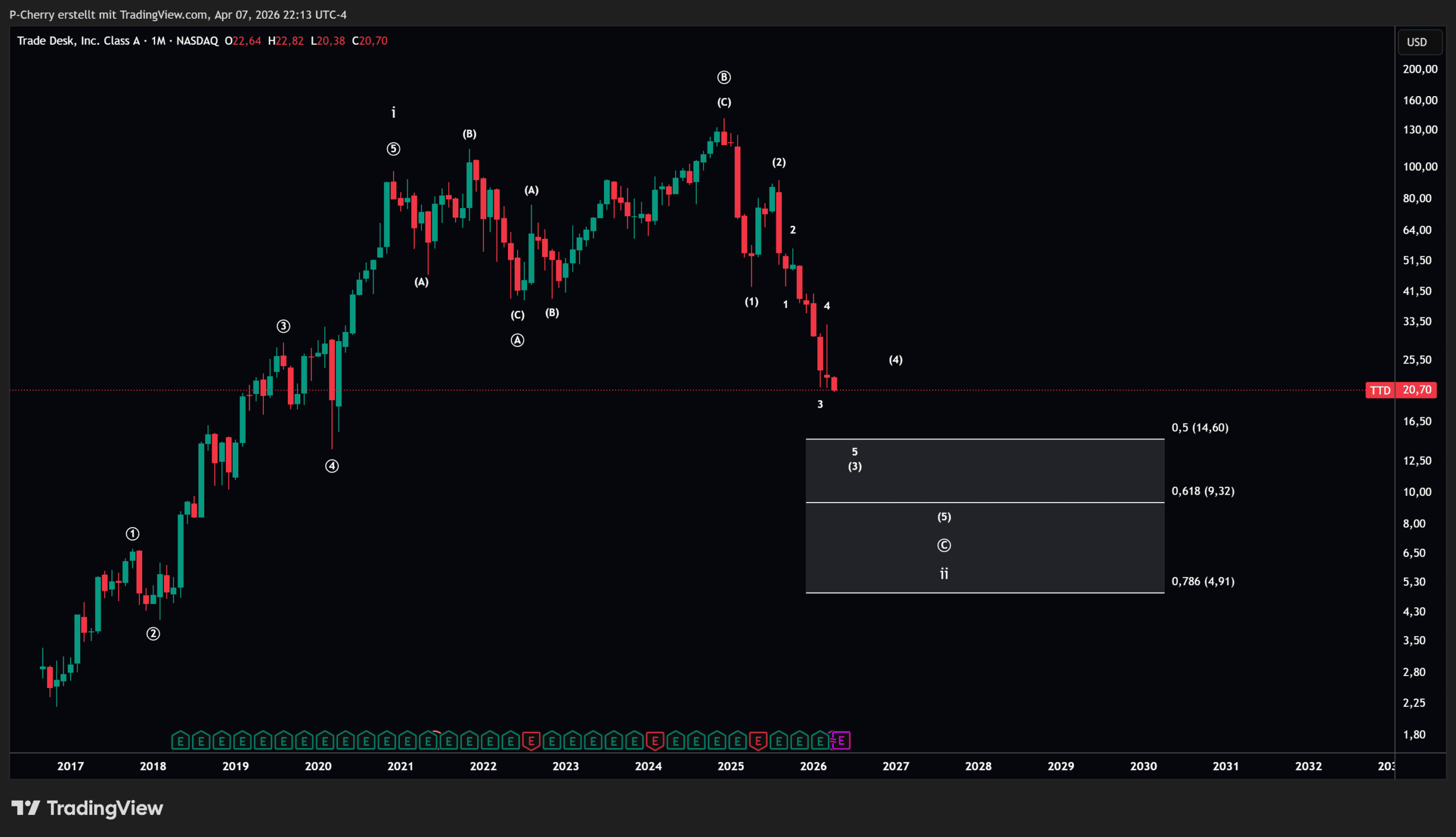This screenshot has height=837, width=1456.
Task: Click the purple upcoming earnings marker
Action: click(x=841, y=740)
